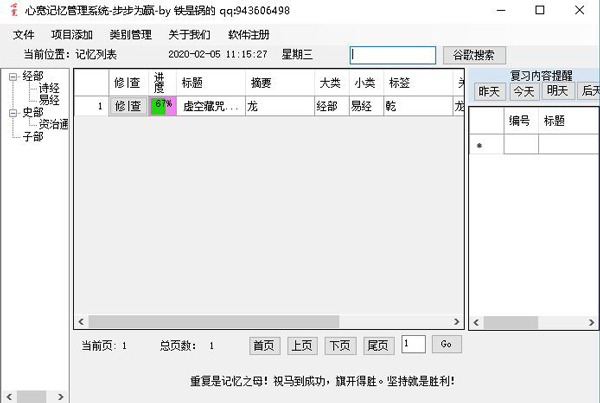
Task: Show tomorrow's reviews with 明天 button
Action: [557, 91]
